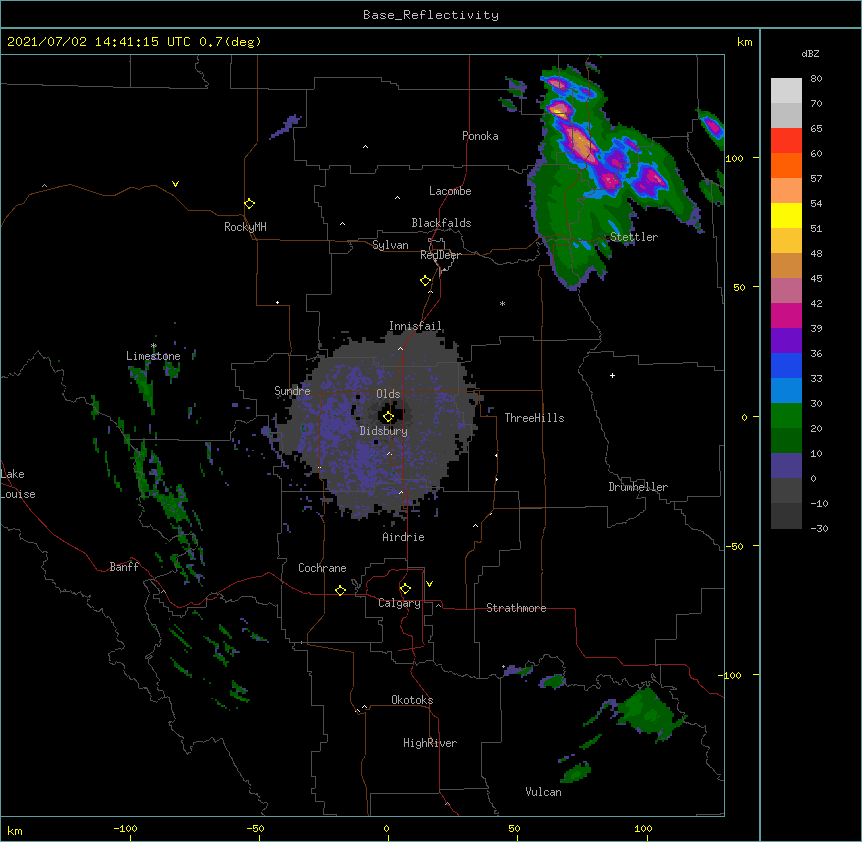Click the light gray 80 dBZ swatch
This screenshot has height=842, width=862.
pyautogui.click(x=786, y=91)
